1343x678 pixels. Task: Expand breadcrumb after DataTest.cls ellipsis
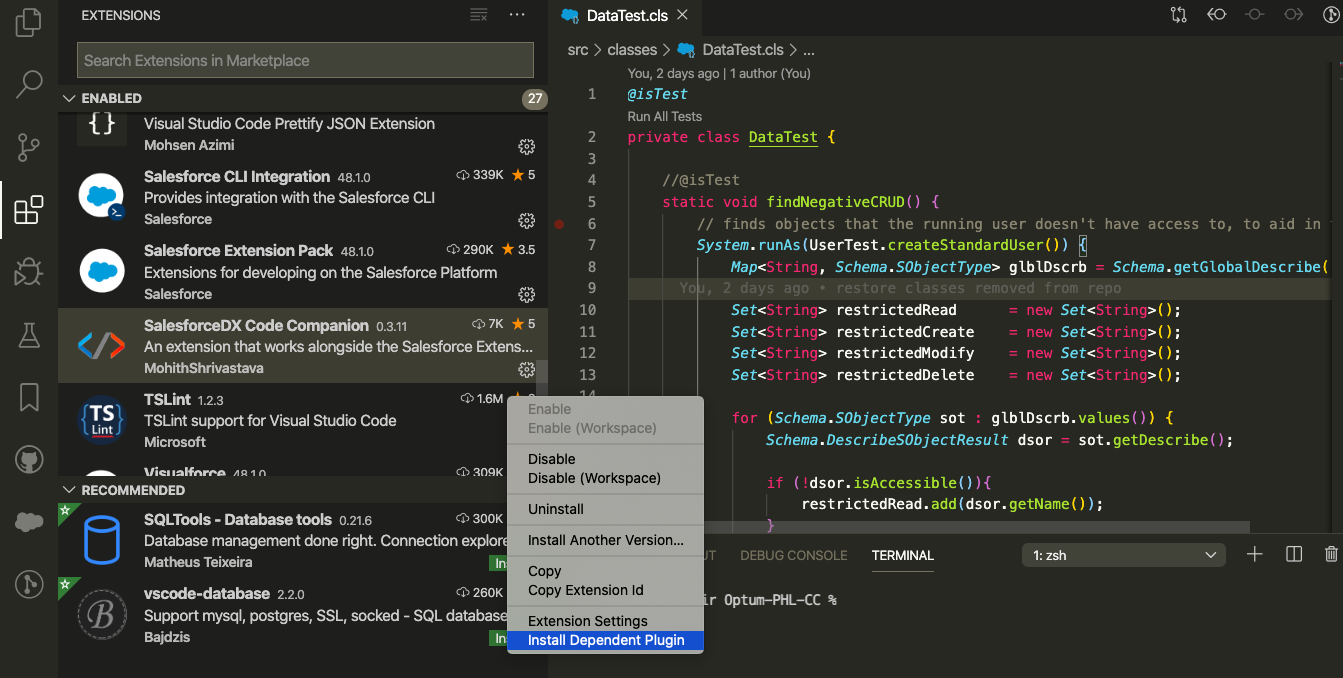[x=809, y=50]
